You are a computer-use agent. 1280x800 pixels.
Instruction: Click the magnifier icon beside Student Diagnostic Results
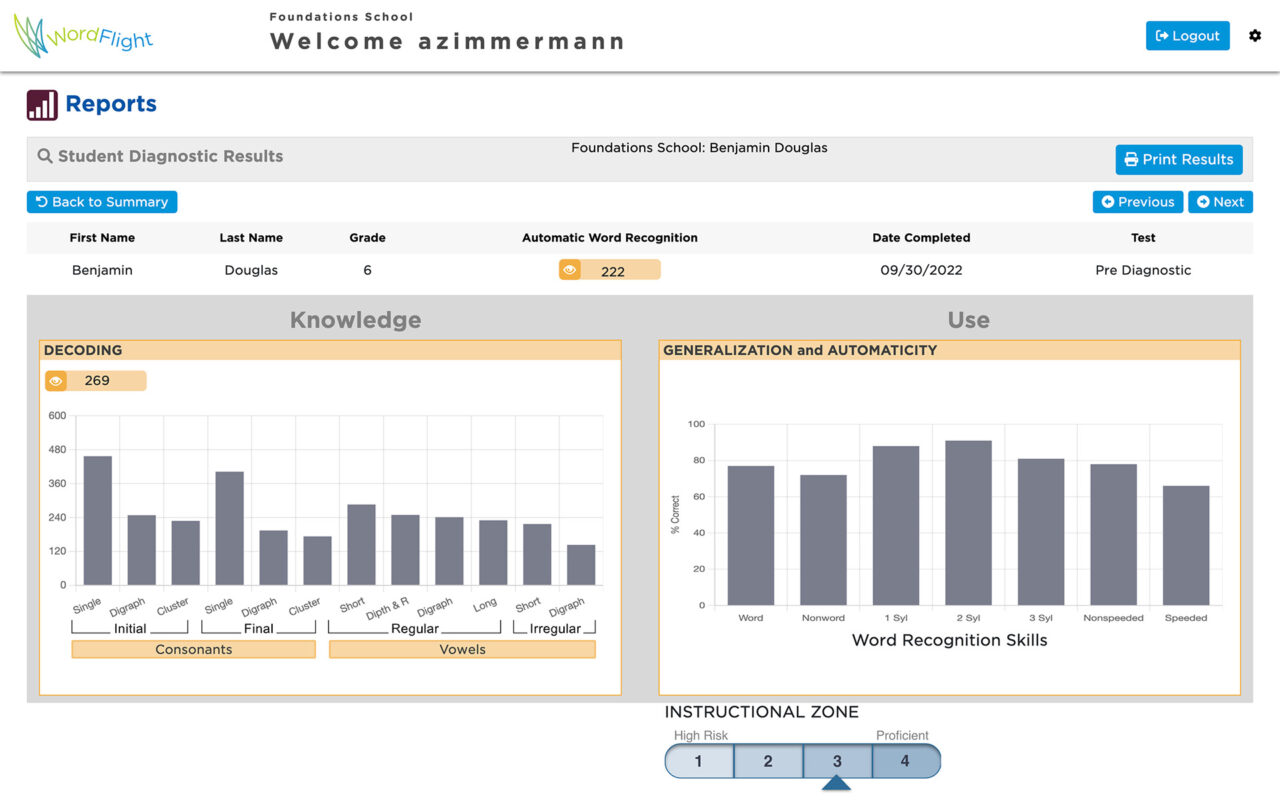(x=45, y=156)
